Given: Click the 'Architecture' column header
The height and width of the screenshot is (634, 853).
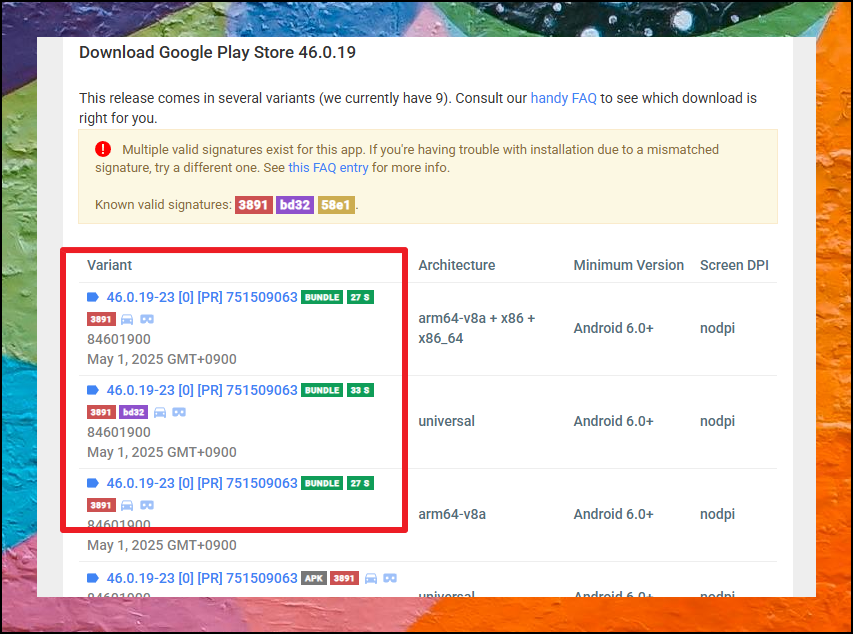Looking at the screenshot, I should click(x=456, y=265).
